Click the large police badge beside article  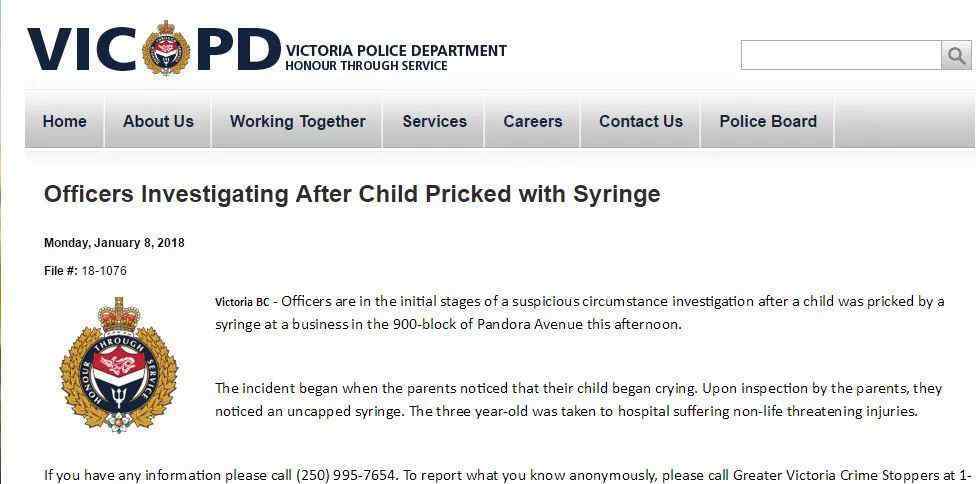[x=119, y=365]
